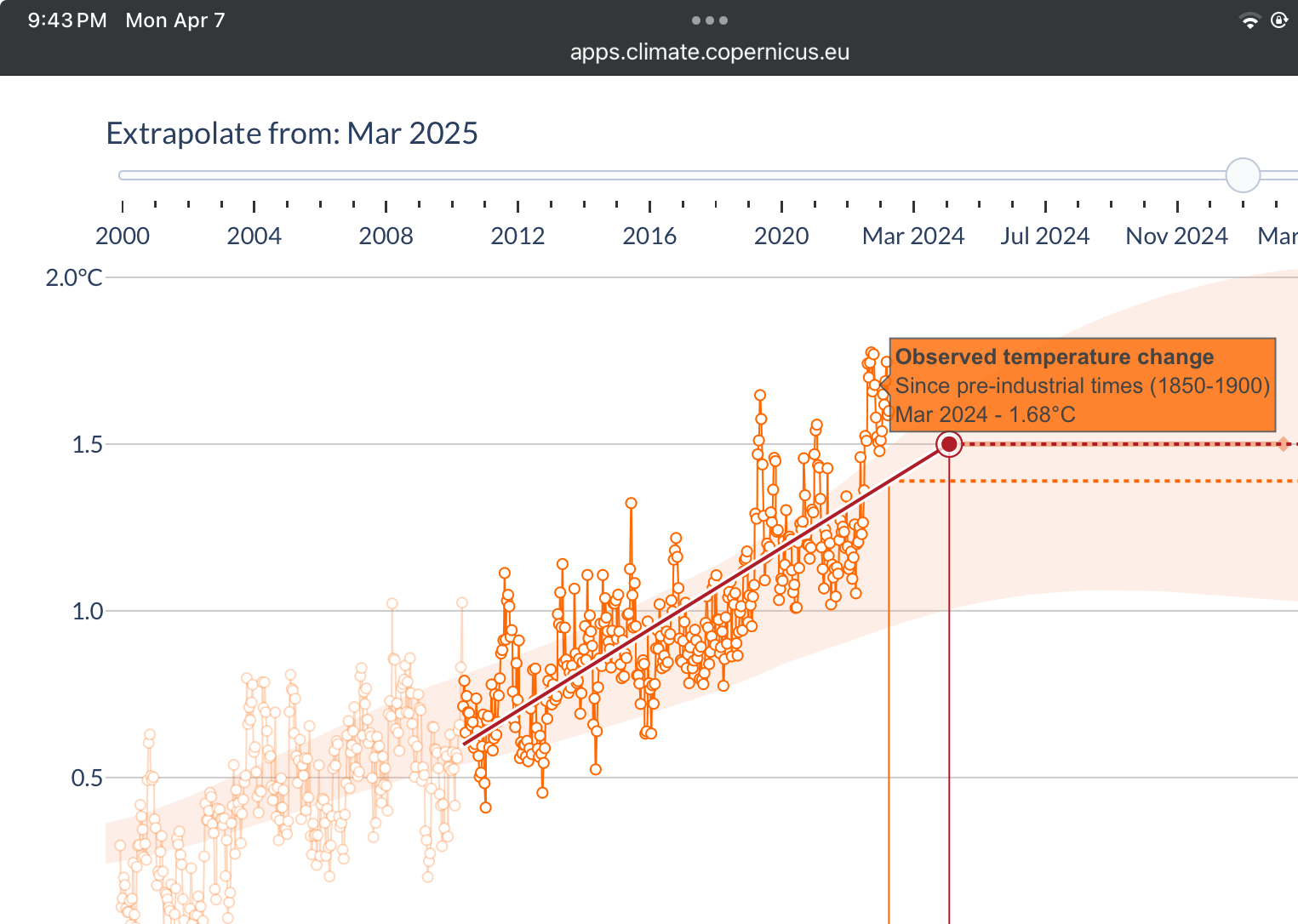Viewport: 1298px width, 924px height.
Task: Click the slider label 2004
Action: (254, 236)
